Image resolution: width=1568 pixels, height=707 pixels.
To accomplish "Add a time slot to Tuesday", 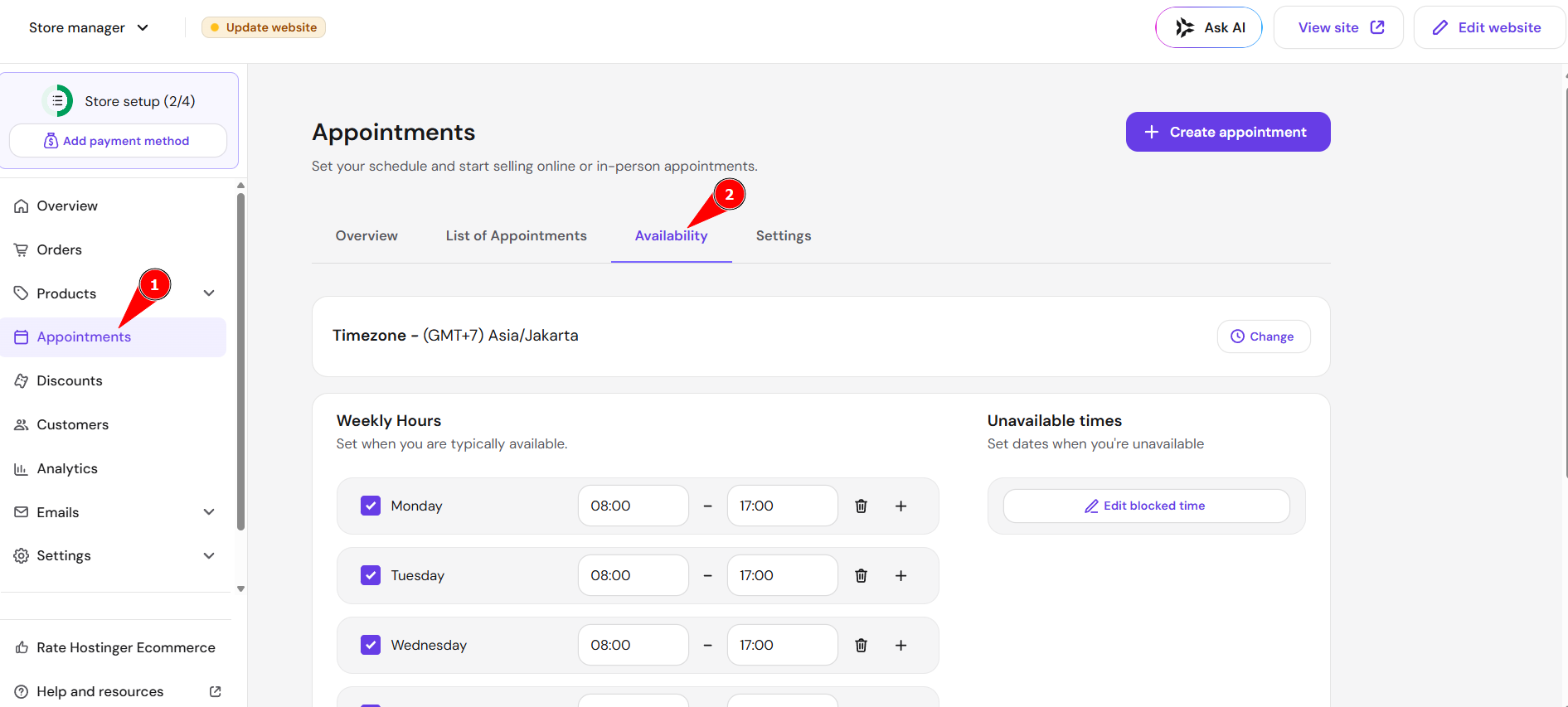I will tap(901, 575).
